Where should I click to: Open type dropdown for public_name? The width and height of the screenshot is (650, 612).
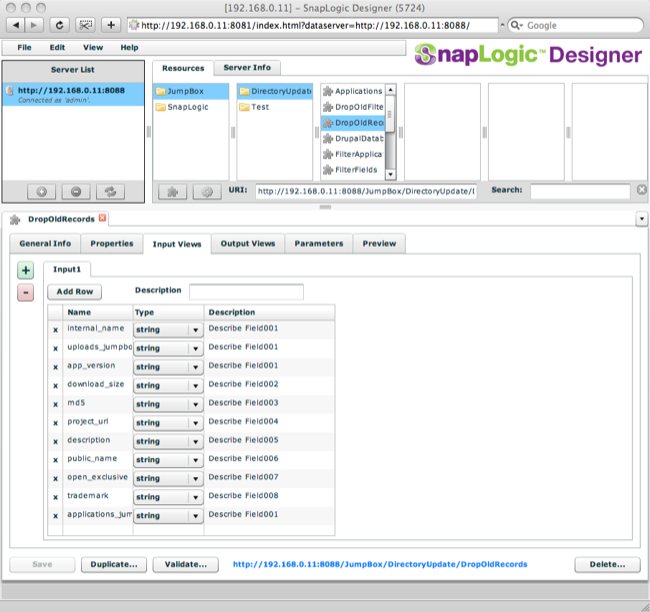(x=168, y=460)
